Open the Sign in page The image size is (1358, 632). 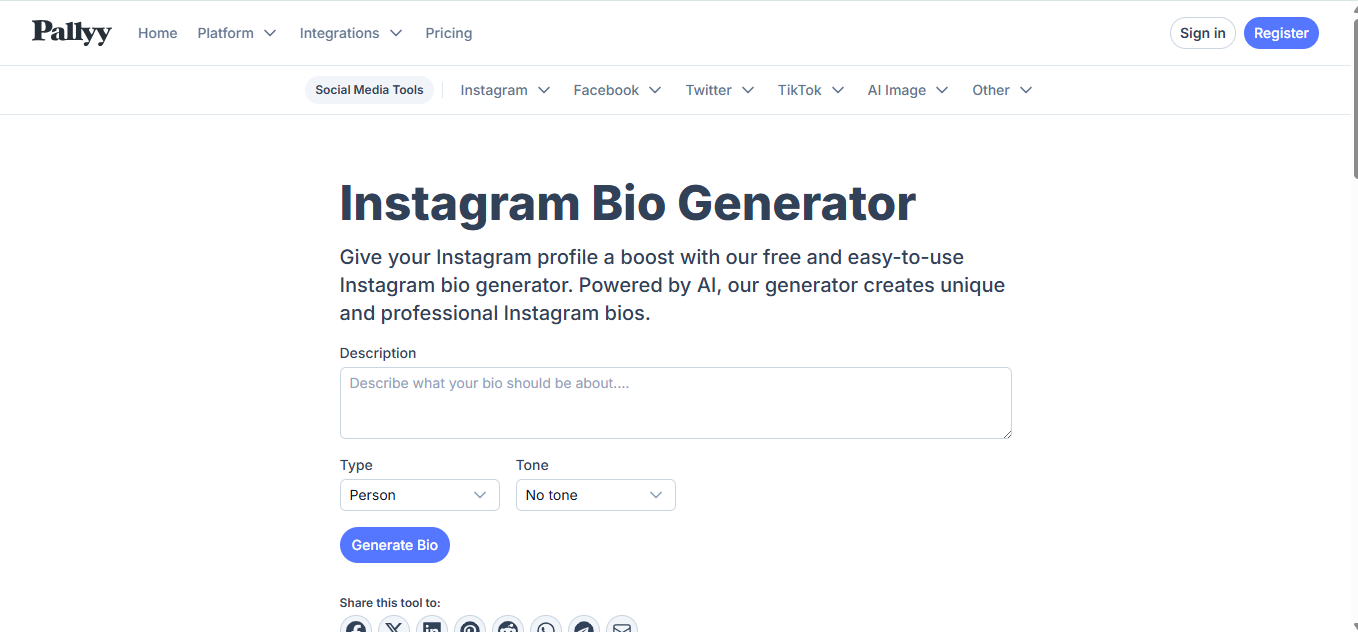[1202, 32]
